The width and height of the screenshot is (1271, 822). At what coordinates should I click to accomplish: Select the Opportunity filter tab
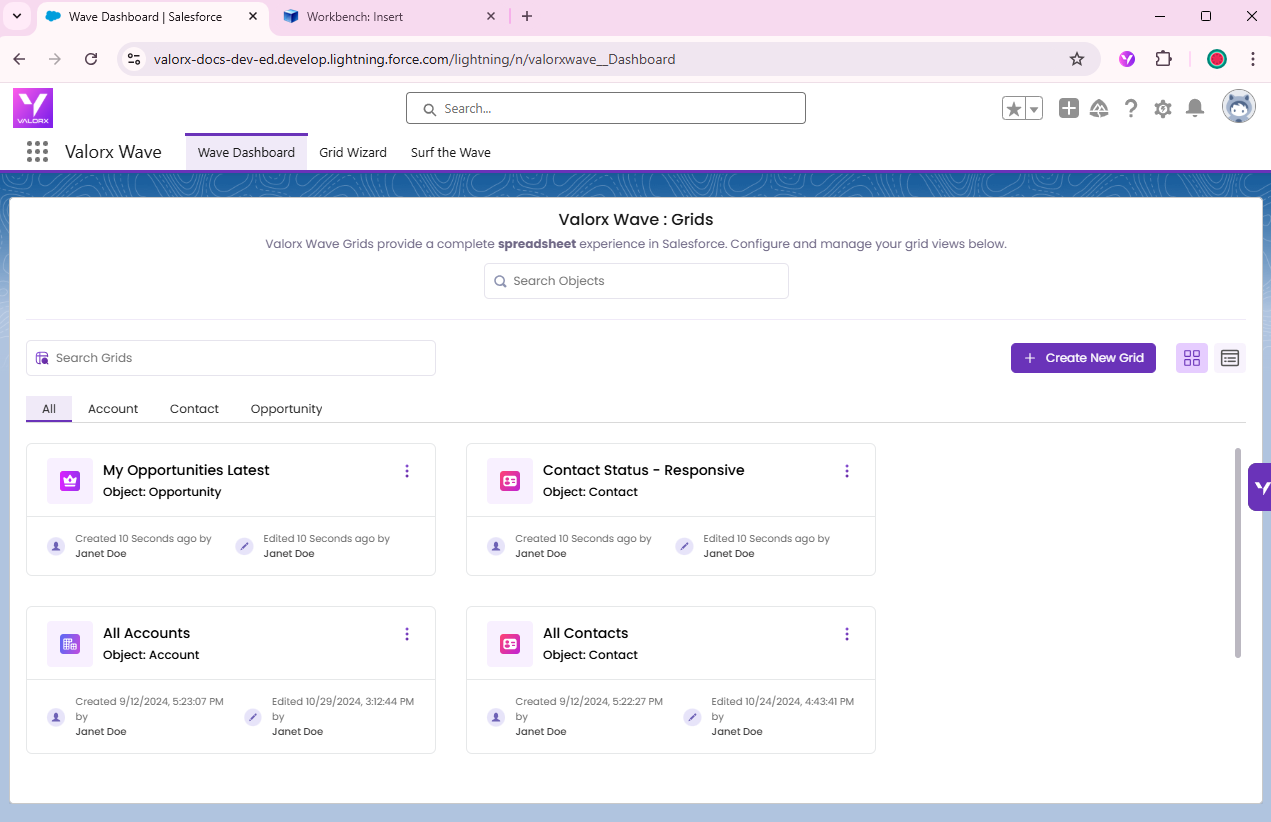tap(287, 409)
